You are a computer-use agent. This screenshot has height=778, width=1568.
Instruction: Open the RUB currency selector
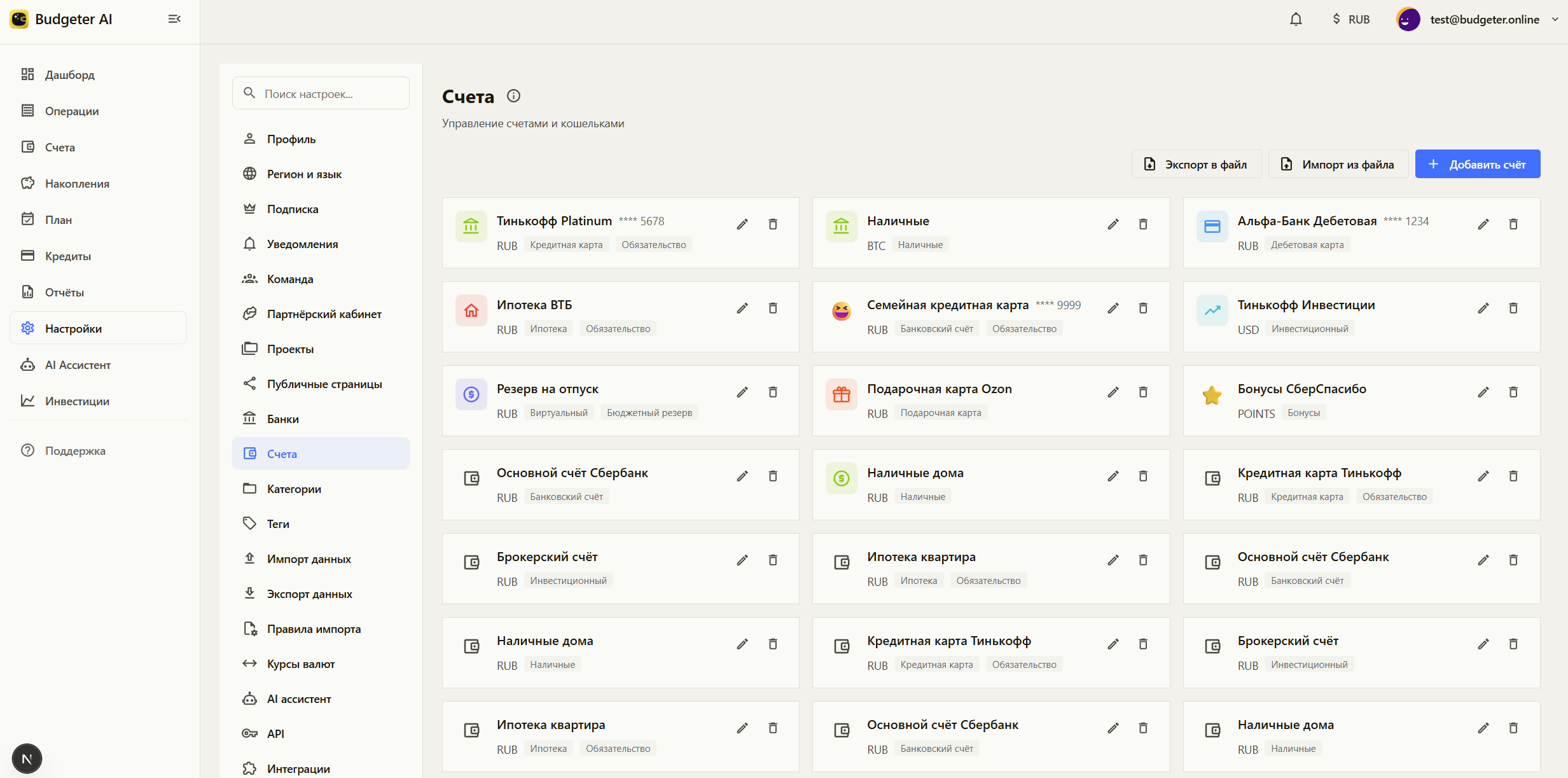pos(1351,20)
